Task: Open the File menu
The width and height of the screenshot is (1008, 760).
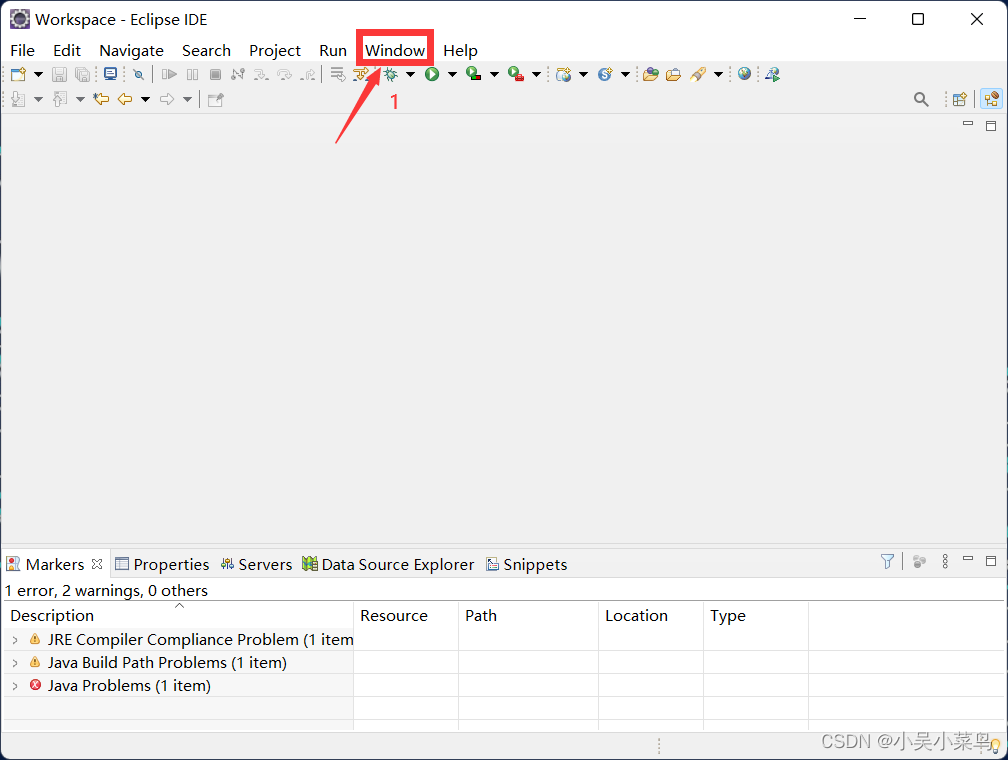Action: pos(22,50)
